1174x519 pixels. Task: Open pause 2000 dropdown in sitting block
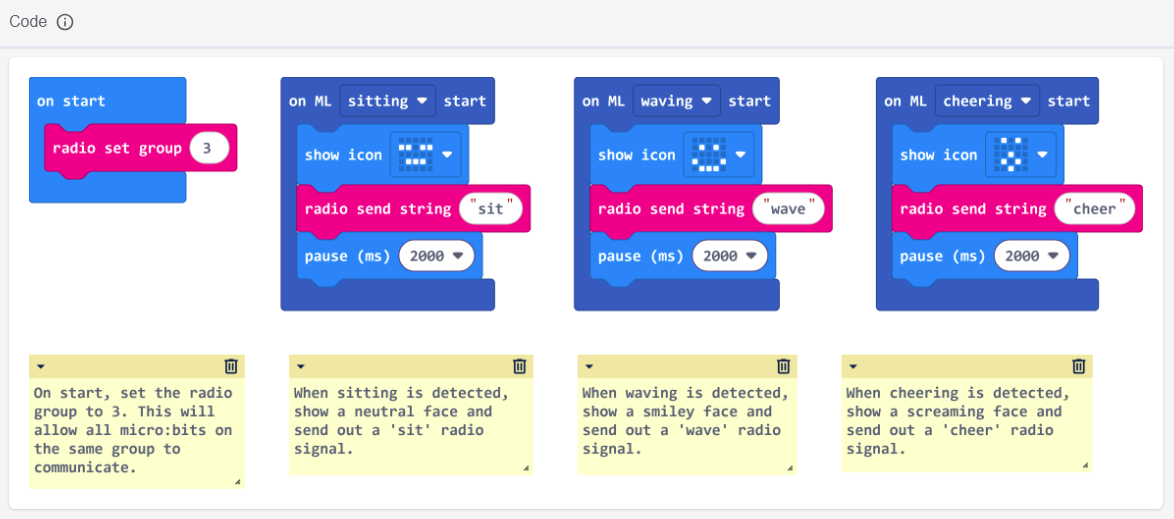[435, 256]
